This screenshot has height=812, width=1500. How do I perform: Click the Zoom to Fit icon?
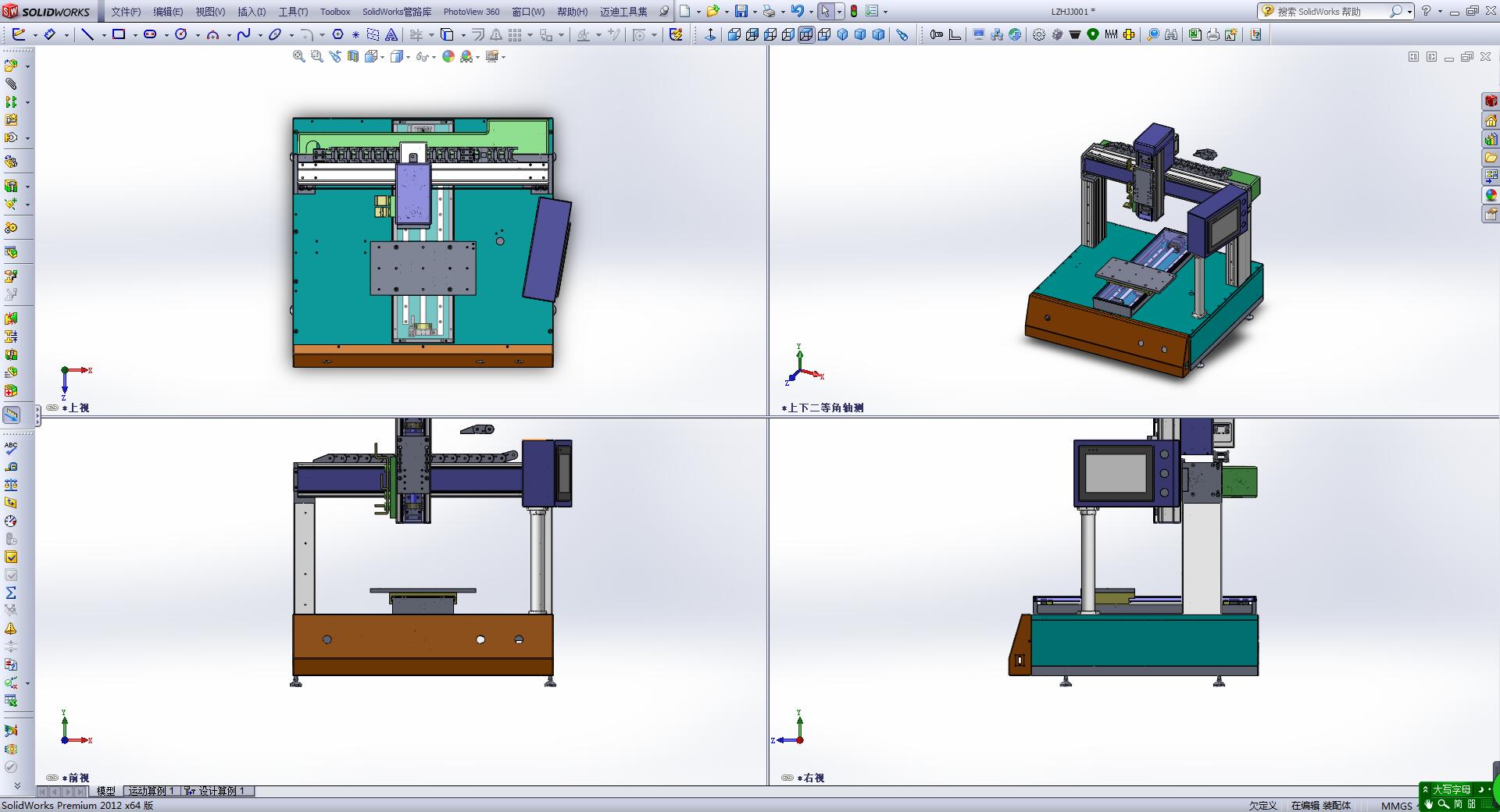(x=298, y=56)
